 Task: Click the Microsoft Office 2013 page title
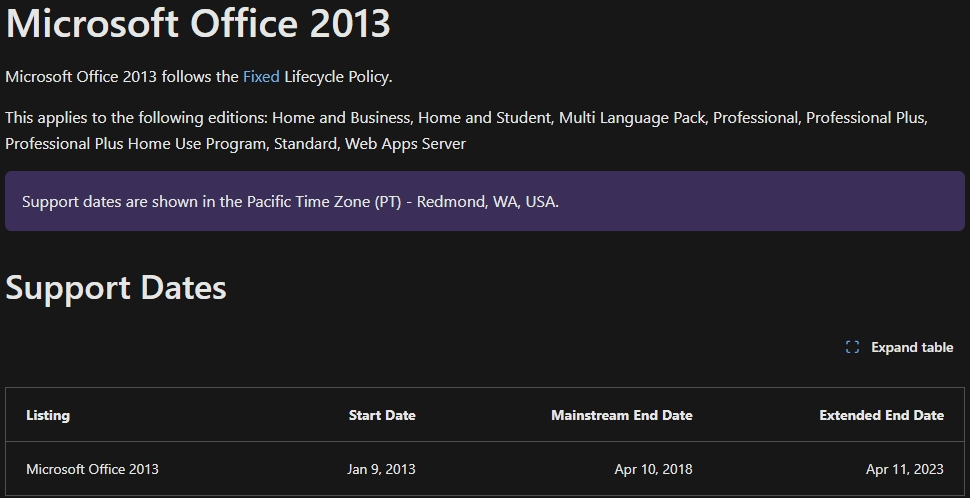pyautogui.click(x=198, y=23)
